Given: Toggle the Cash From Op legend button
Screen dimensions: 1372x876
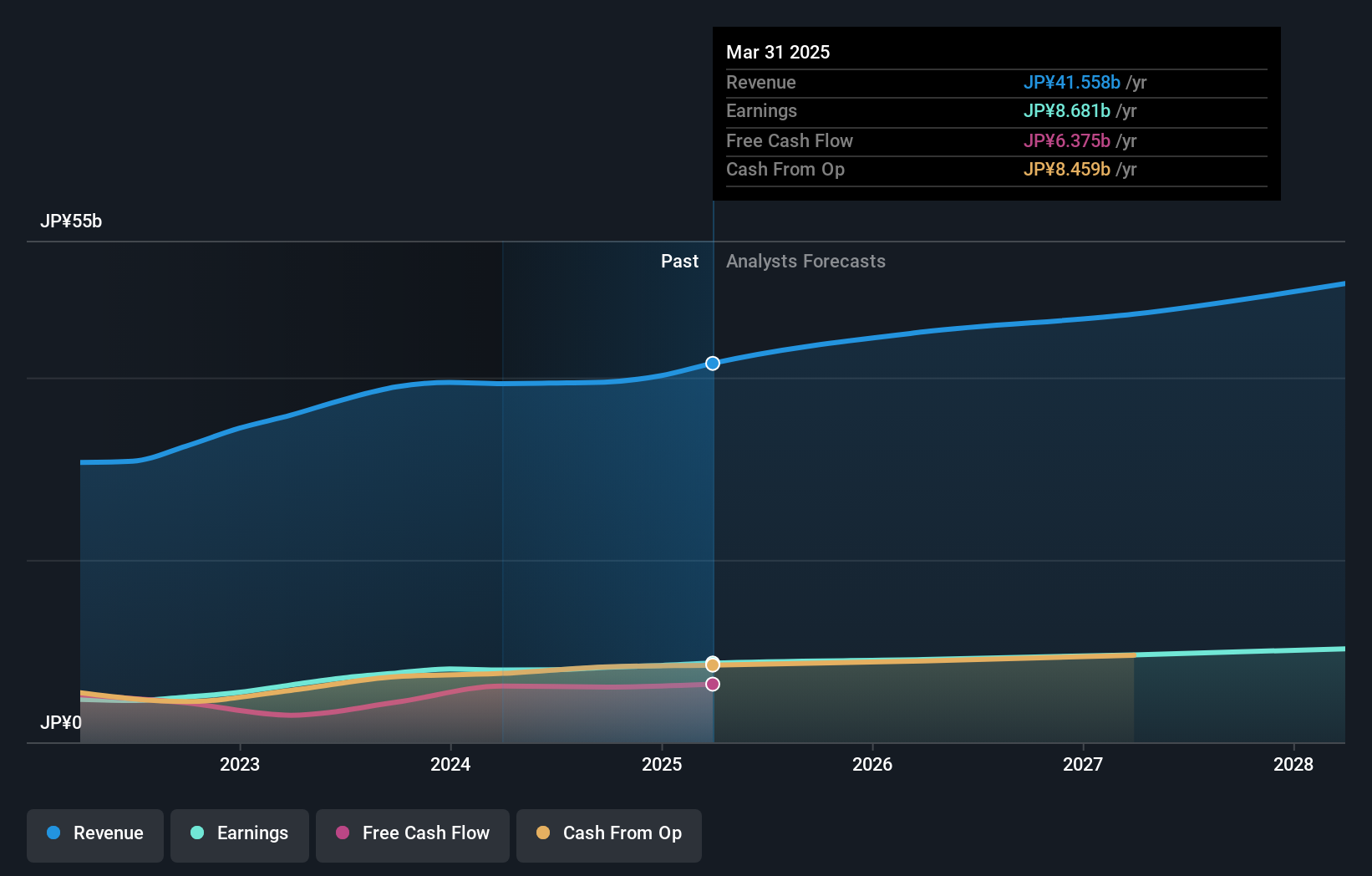Looking at the screenshot, I should point(609,835).
